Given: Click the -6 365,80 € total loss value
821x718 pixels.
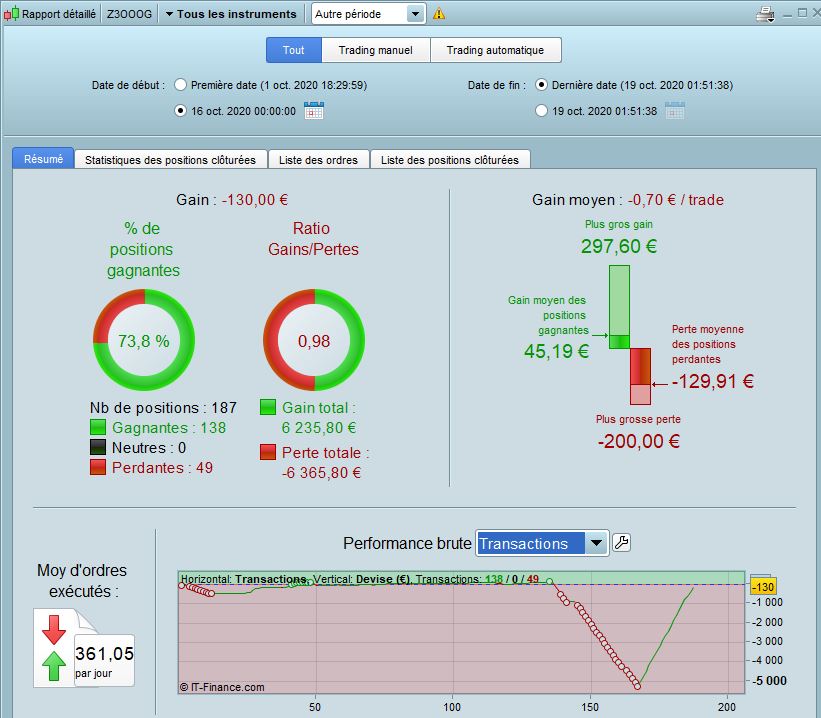Looking at the screenshot, I should point(321,472).
